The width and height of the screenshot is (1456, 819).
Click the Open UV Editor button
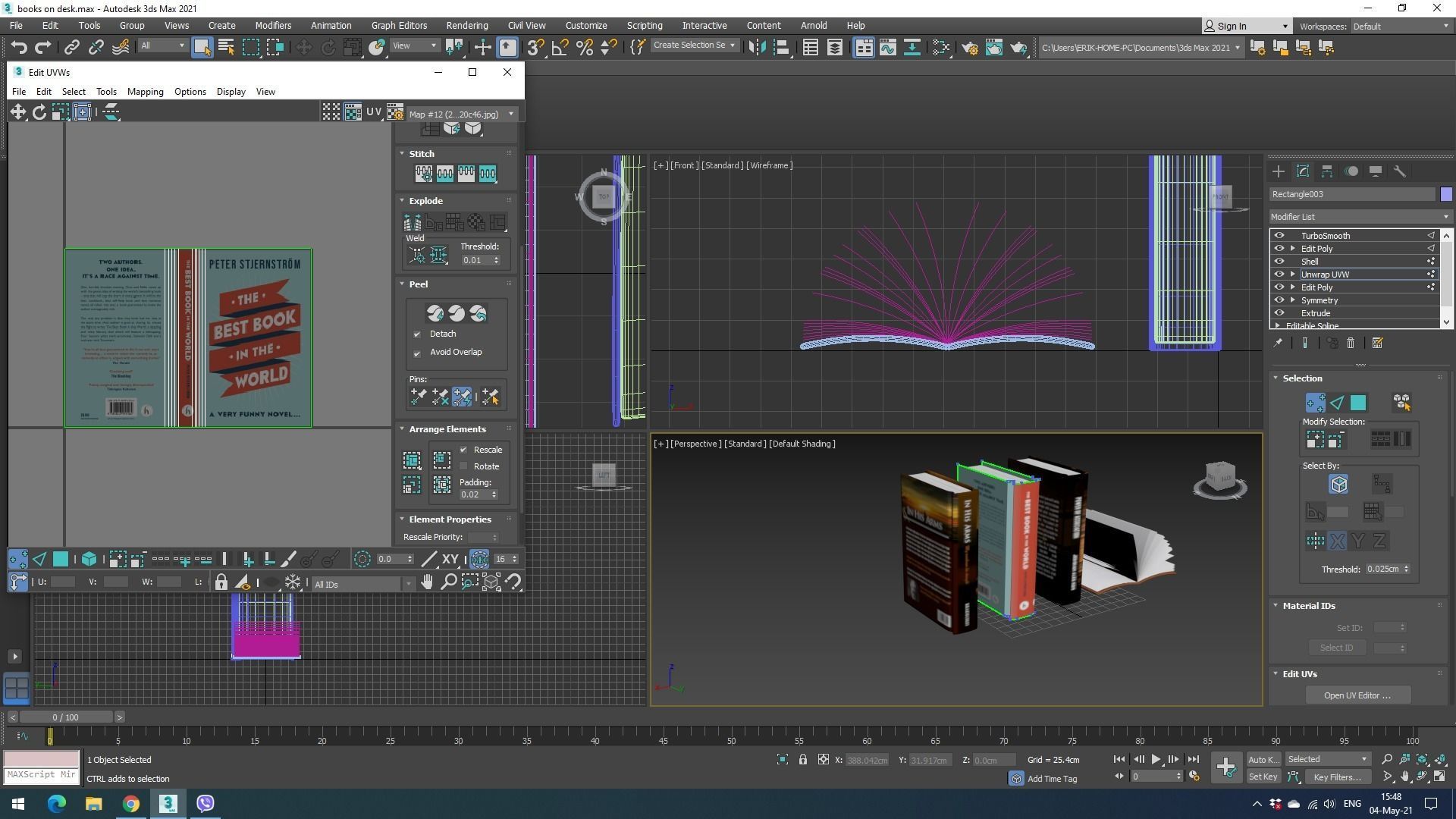tap(1357, 695)
